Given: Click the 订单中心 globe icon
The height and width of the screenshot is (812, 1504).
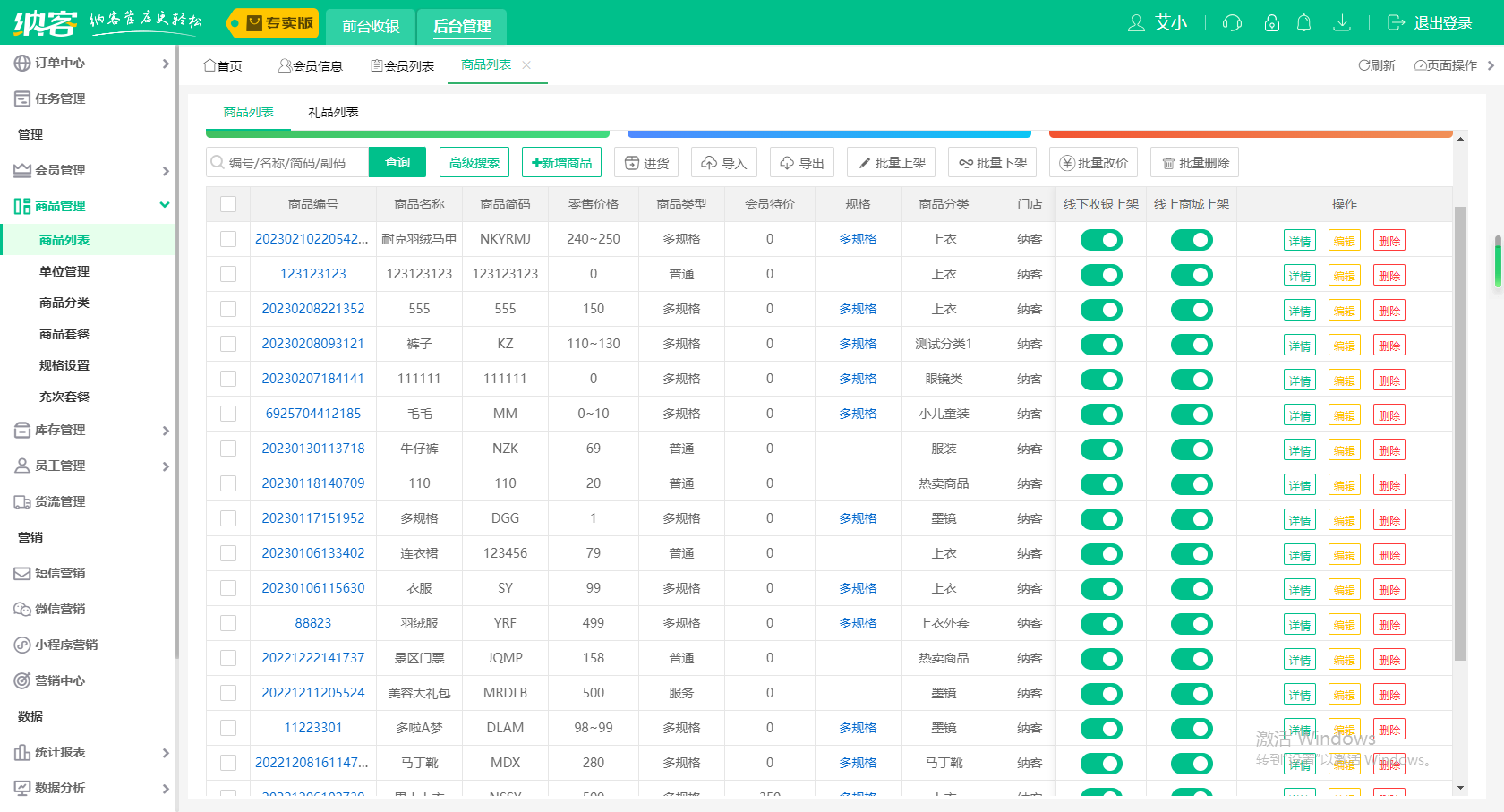Looking at the screenshot, I should [22, 63].
